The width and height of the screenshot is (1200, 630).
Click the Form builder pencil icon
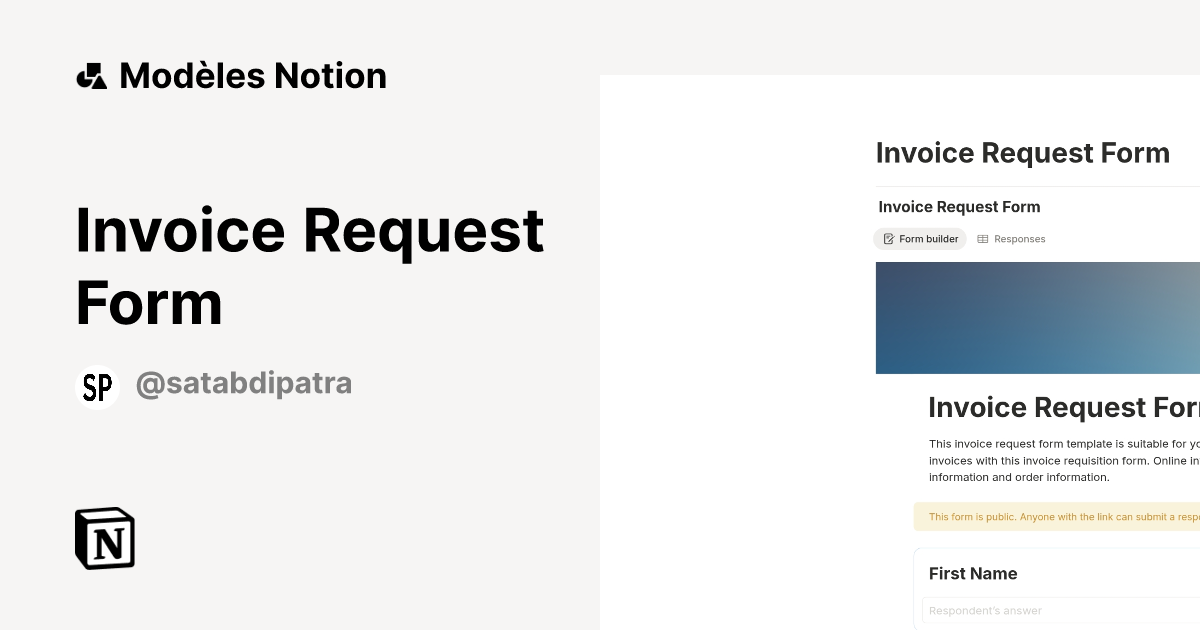(x=889, y=238)
